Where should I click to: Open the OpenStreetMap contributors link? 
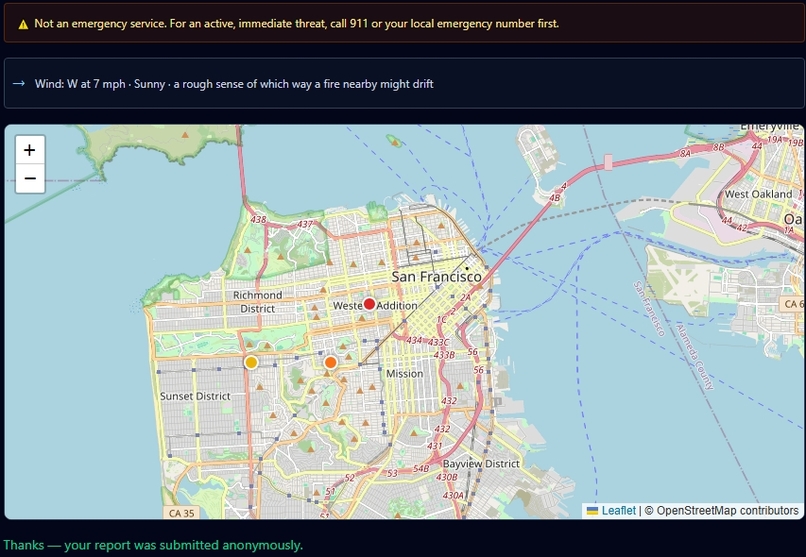click(727, 510)
